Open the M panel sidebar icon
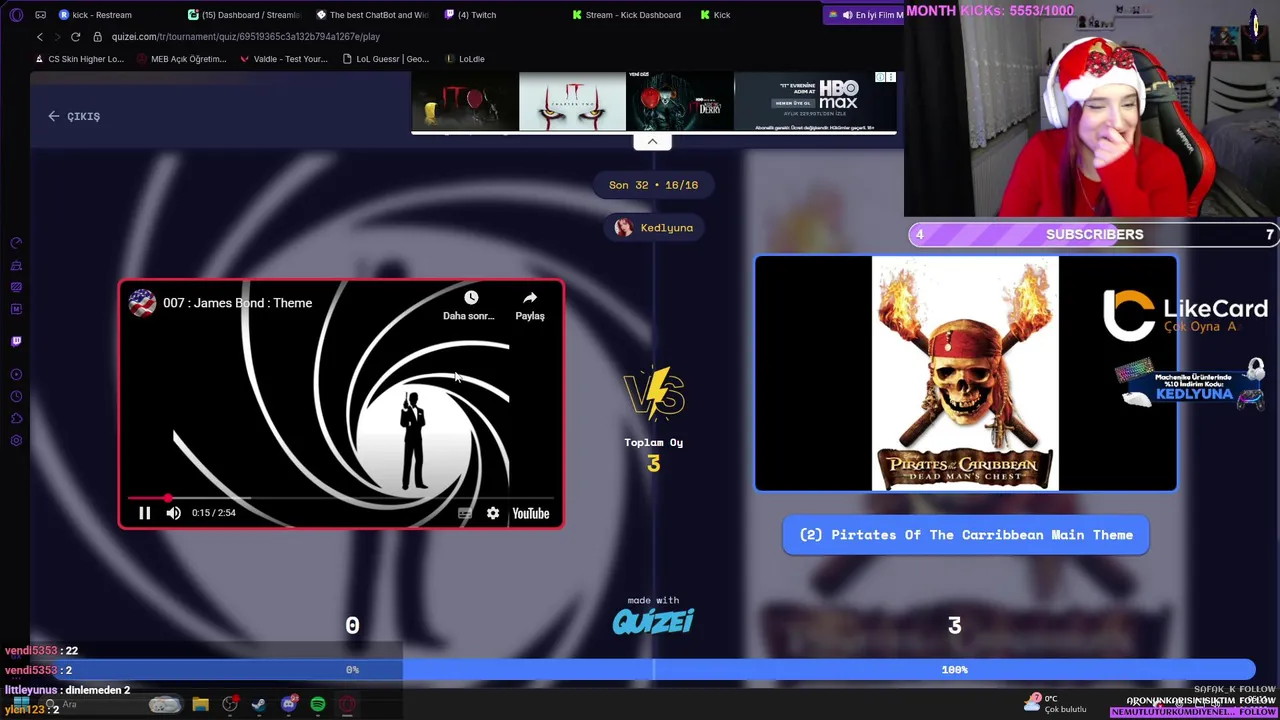Viewport: 1280px width, 720px height. tap(16, 309)
